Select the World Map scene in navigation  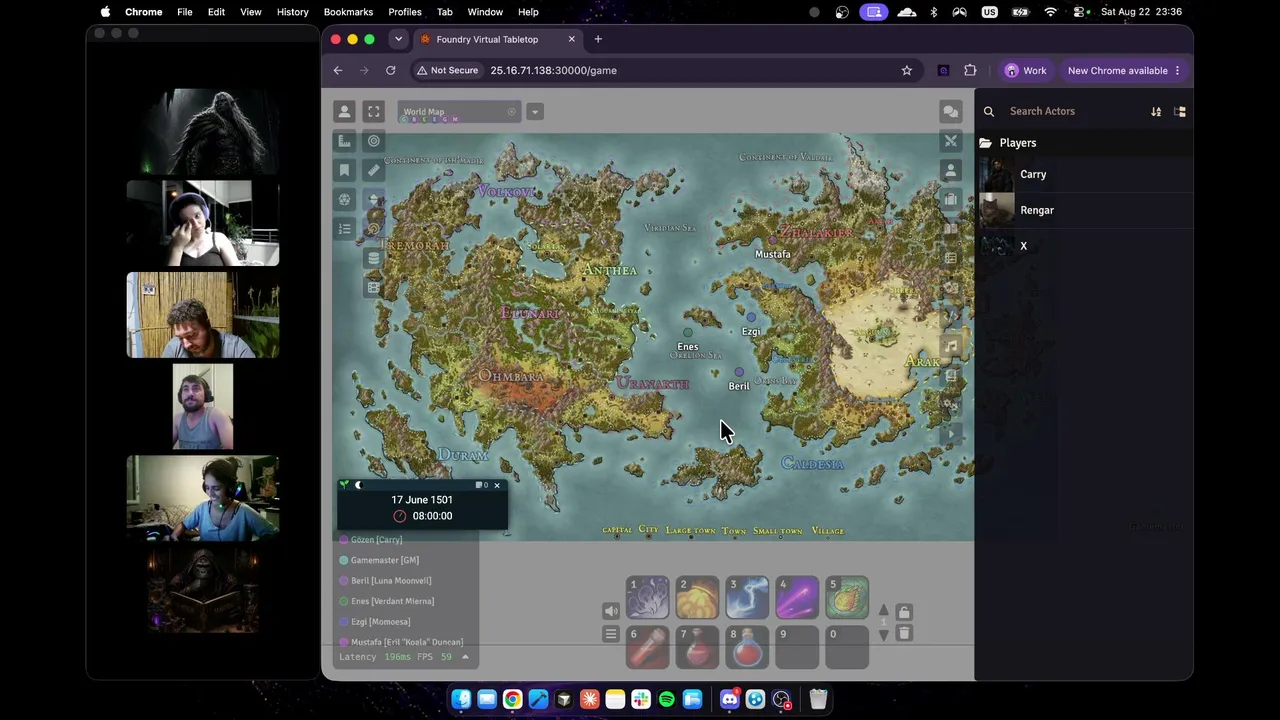pyautogui.click(x=459, y=112)
